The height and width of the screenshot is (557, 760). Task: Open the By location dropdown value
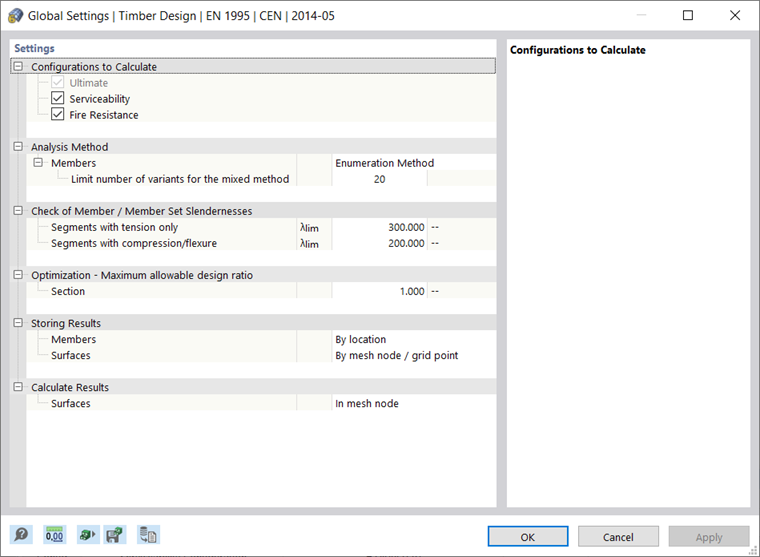coord(414,339)
